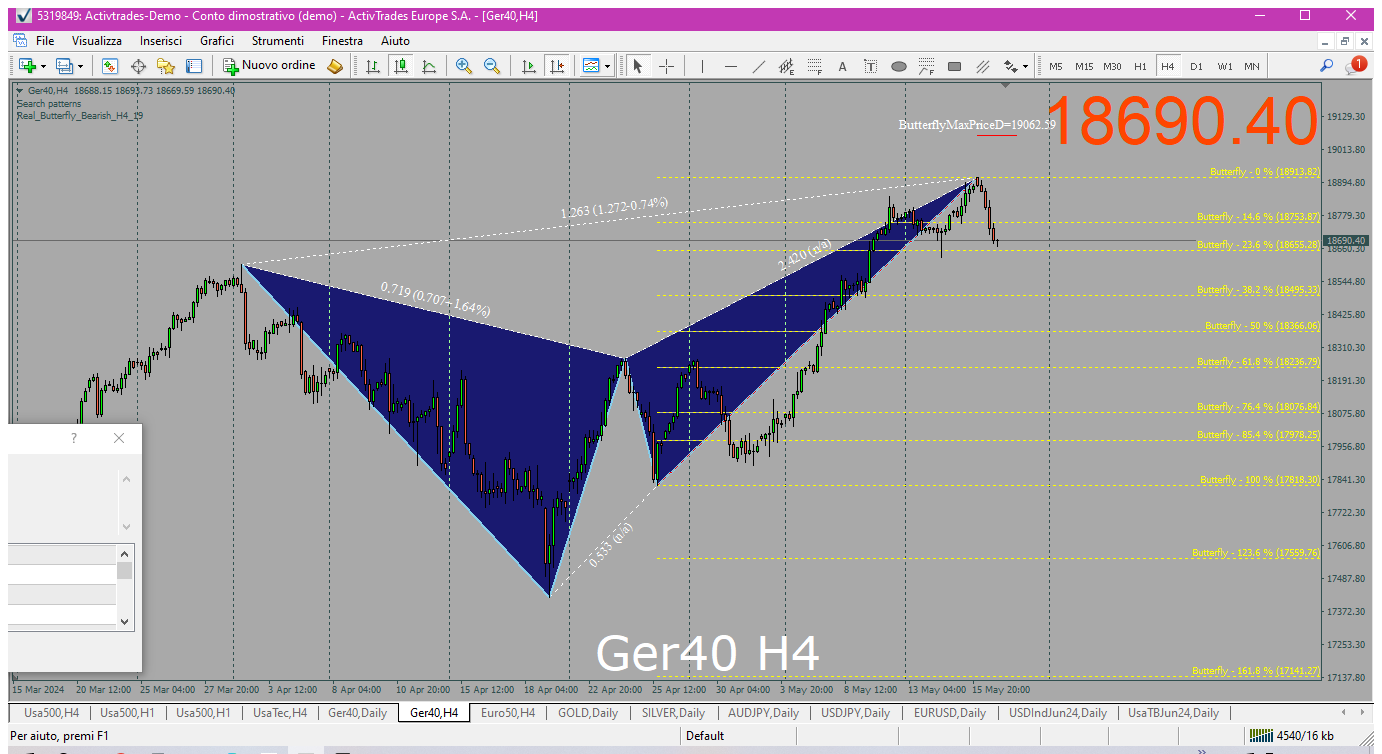Switch to the UsaTec,H4 chart tab
Image resolution: width=1382 pixels, height=754 pixels.
click(x=280, y=713)
